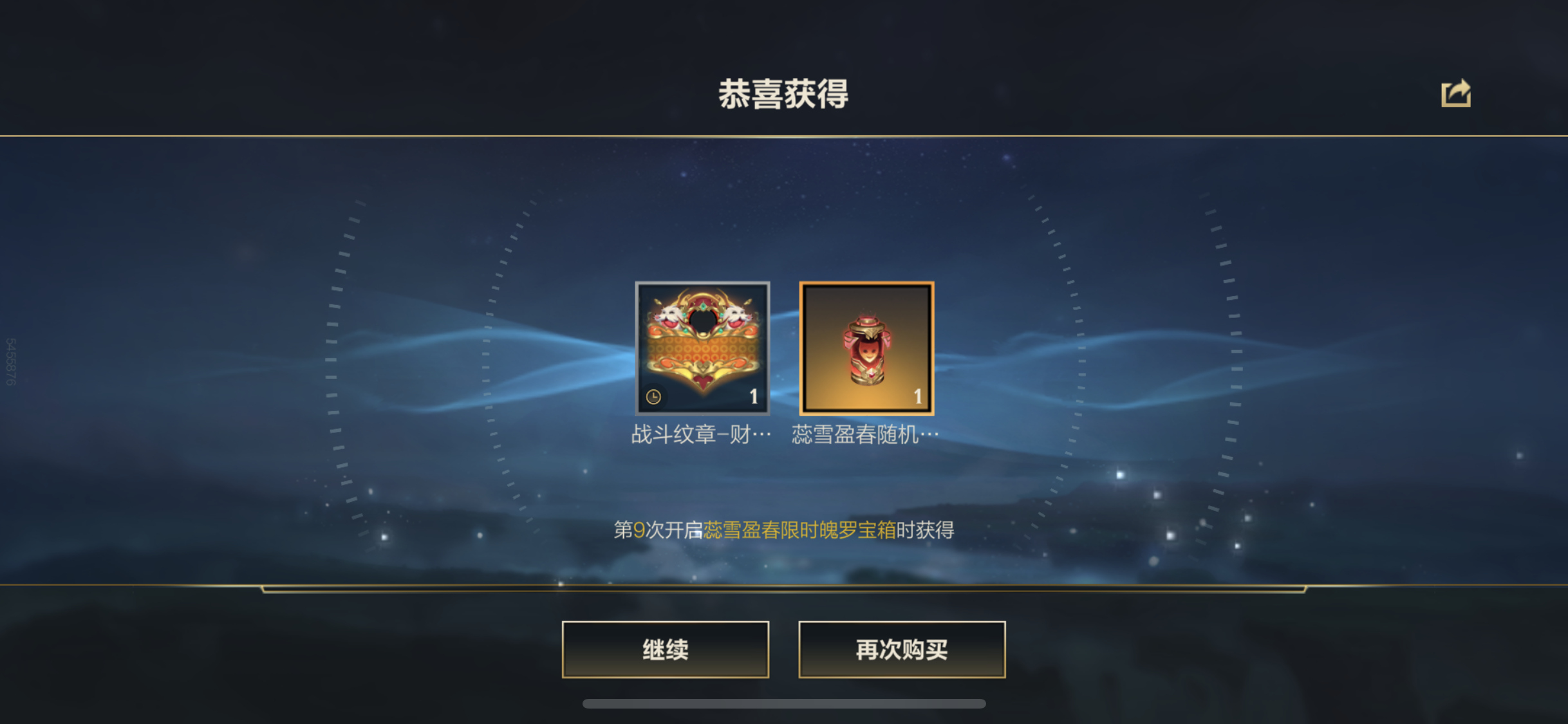This screenshot has width=1568, height=724.
Task: Tap the 战斗纹章-财… item label
Action: pos(701,435)
